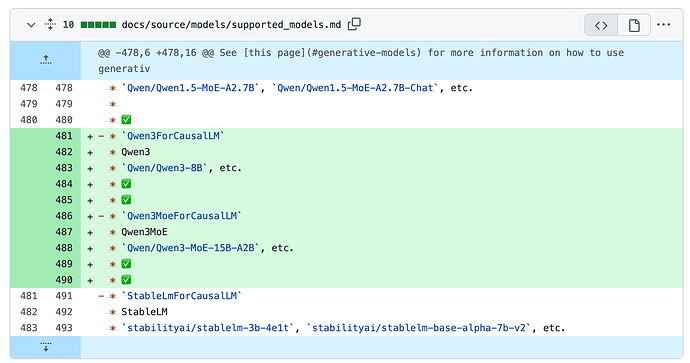Image resolution: width=690 pixels, height=363 pixels.
Task: Switch to rich rendered diff view
Action: pyautogui.click(x=634, y=25)
